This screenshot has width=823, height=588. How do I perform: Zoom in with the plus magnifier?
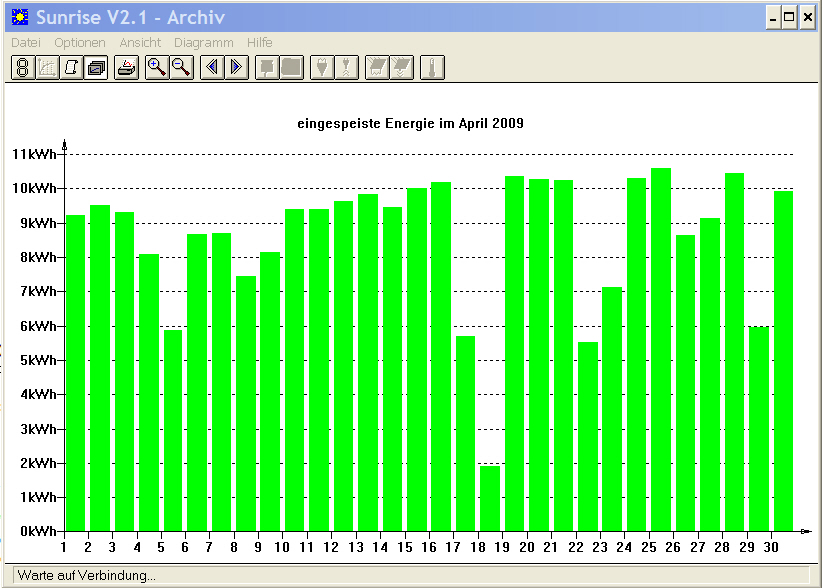[x=157, y=68]
